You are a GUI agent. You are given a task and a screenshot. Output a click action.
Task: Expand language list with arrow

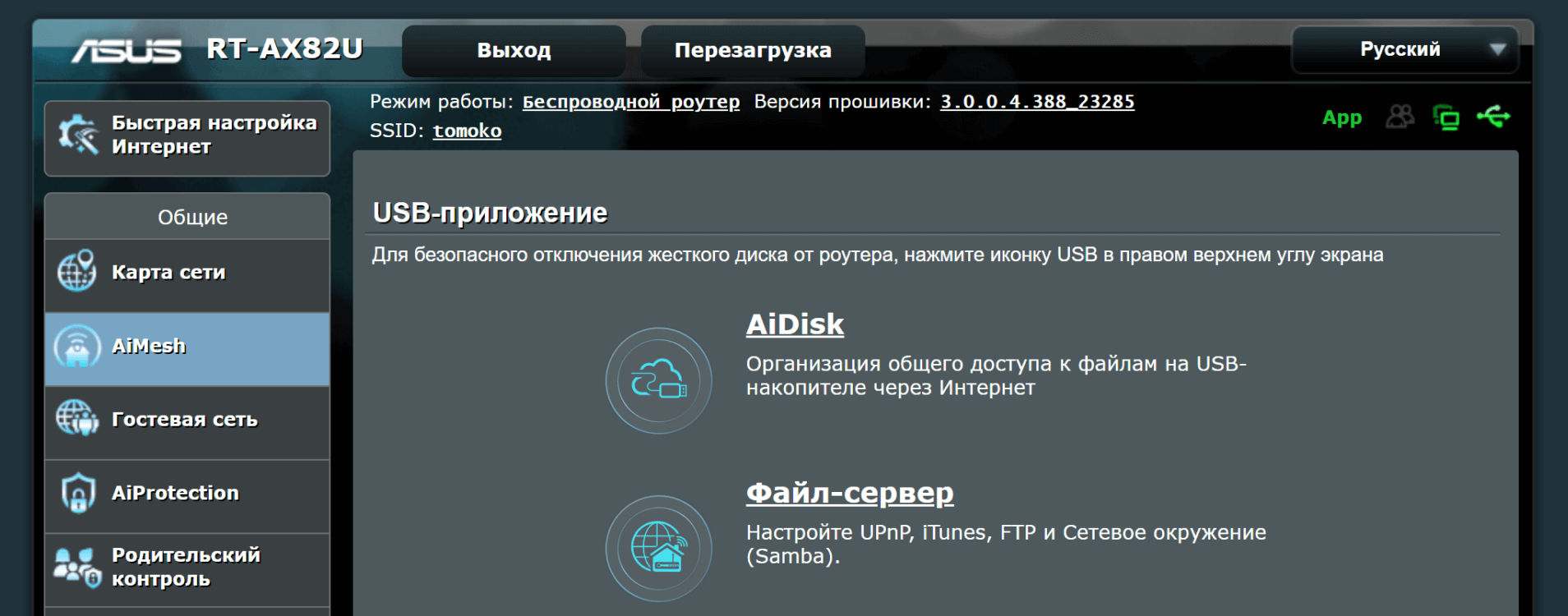click(x=1497, y=49)
